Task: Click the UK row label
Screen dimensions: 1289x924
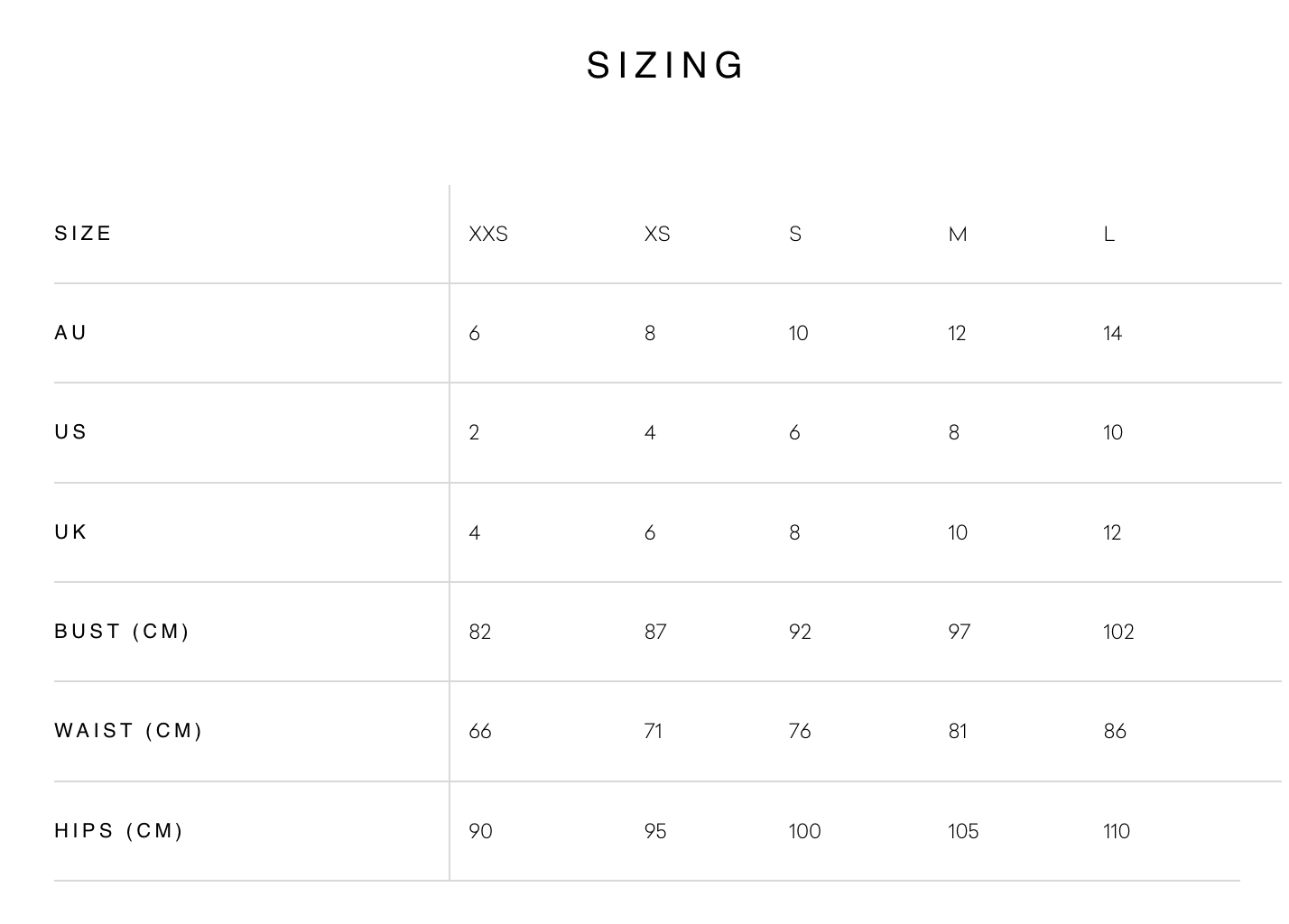Action: (70, 532)
